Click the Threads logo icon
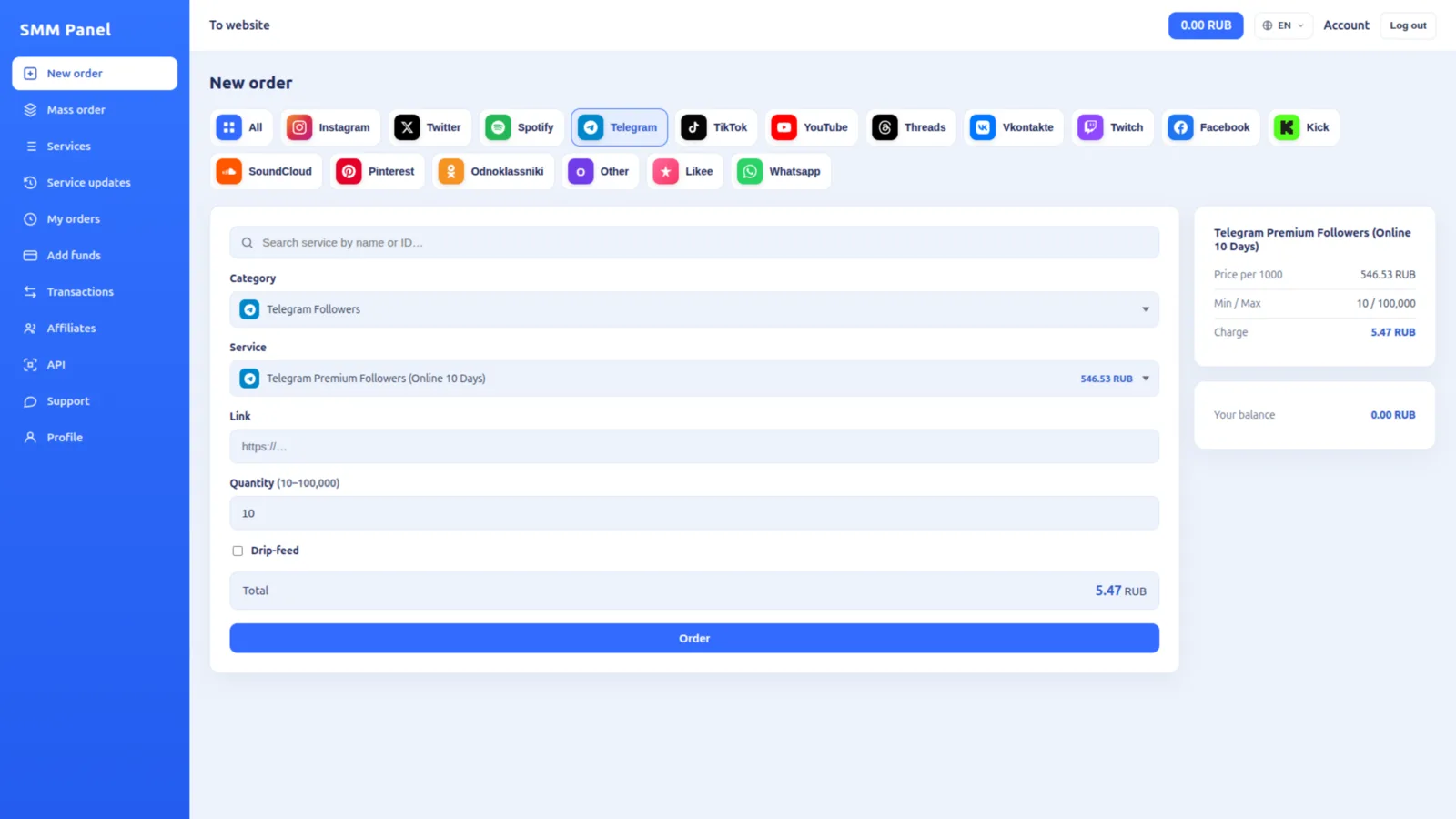The width and height of the screenshot is (1456, 819). [x=885, y=127]
